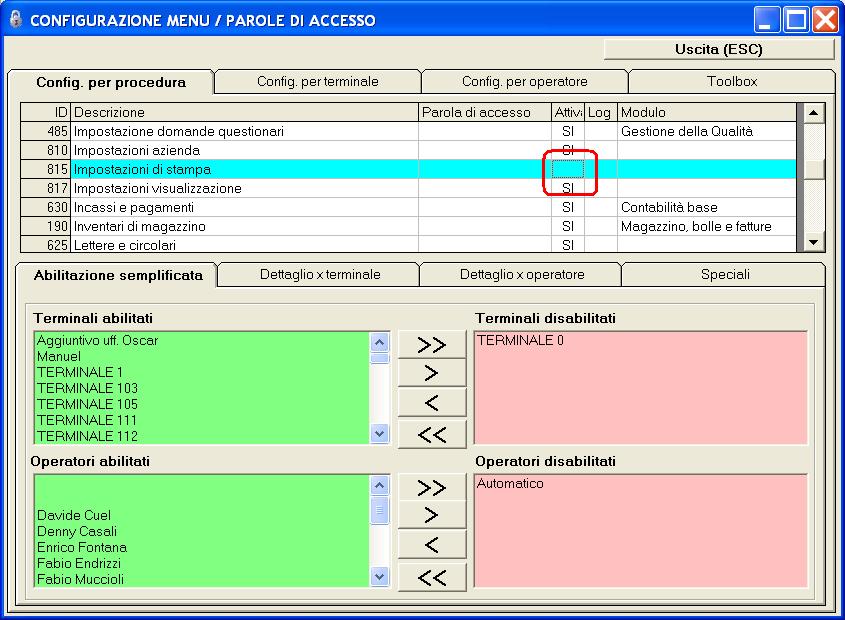Open the Config. per operatore tab
Image resolution: width=845 pixels, height=620 pixels.
pyautogui.click(x=524, y=81)
